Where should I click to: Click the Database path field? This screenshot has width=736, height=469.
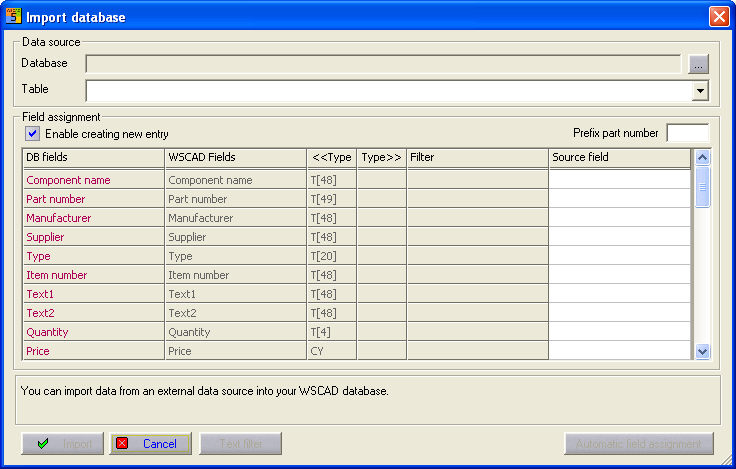[x=383, y=64]
